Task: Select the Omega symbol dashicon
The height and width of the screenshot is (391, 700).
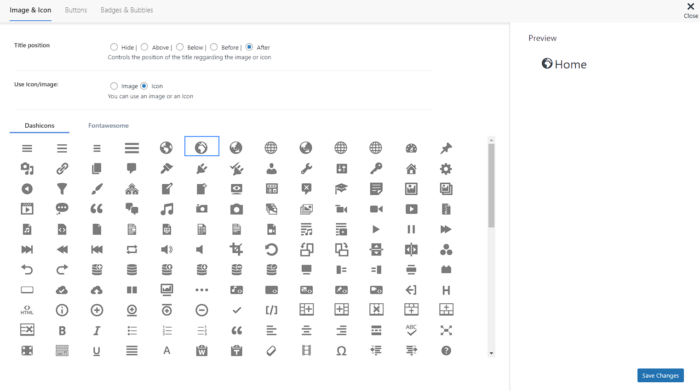Action: click(x=341, y=351)
